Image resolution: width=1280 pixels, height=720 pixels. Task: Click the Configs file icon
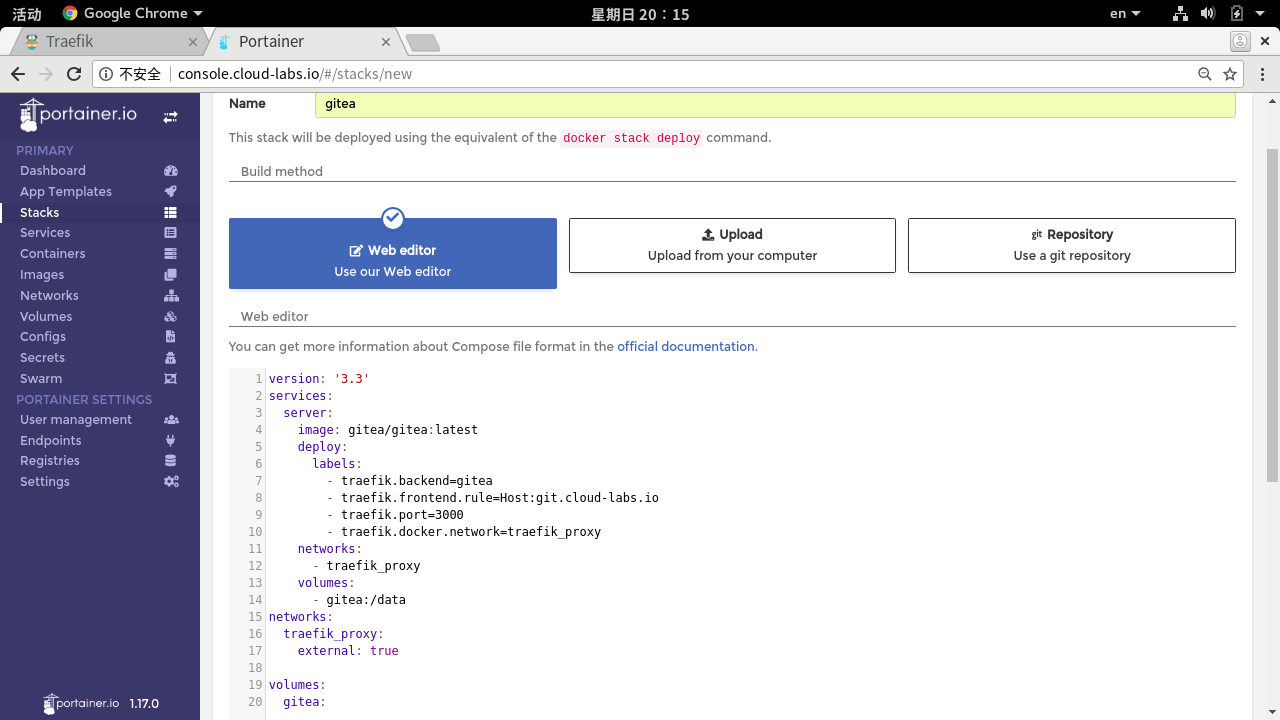coord(171,337)
